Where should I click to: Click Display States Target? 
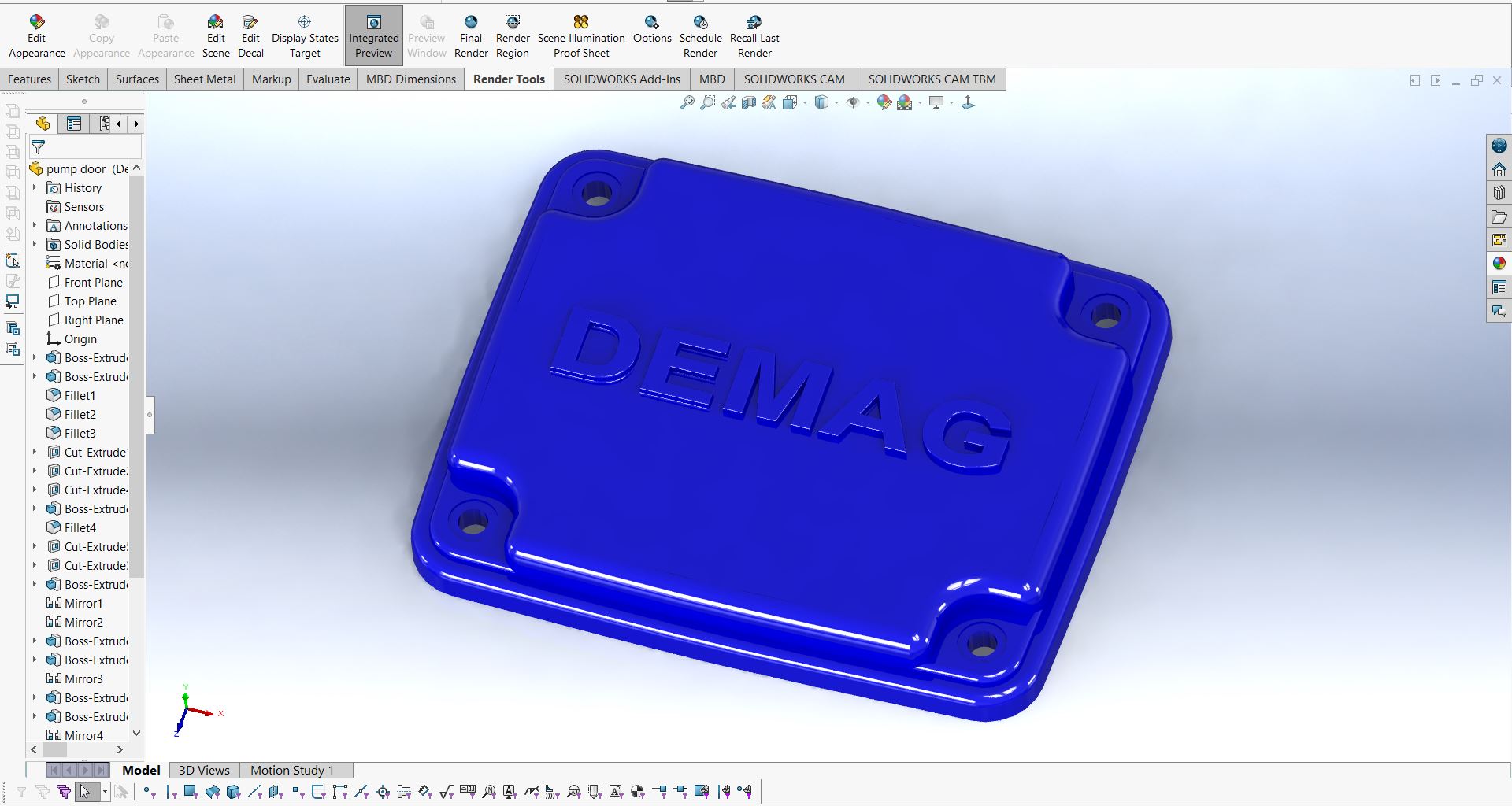tap(305, 36)
